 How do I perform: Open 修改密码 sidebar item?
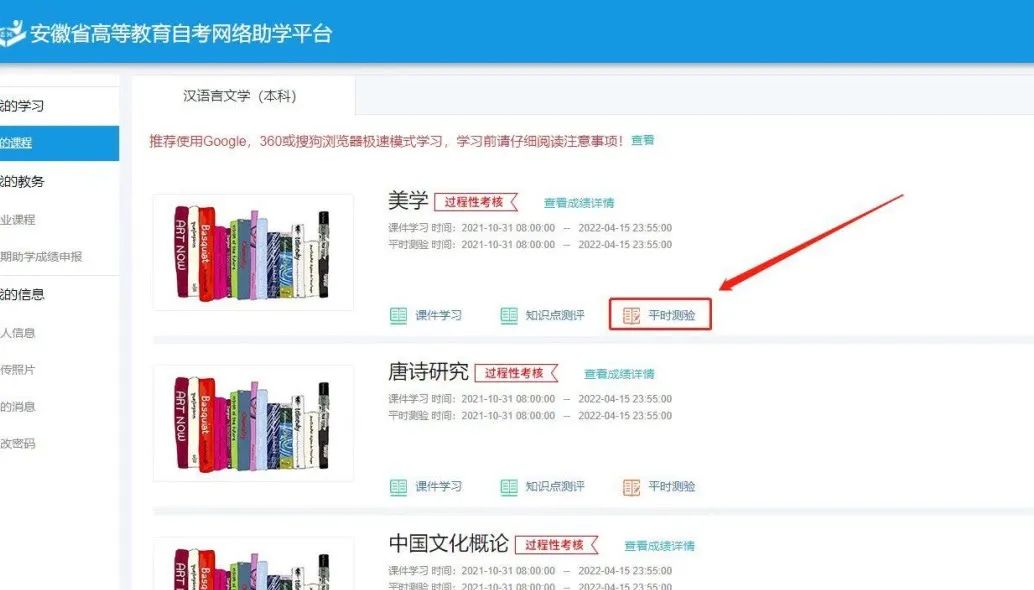click(x=18, y=444)
